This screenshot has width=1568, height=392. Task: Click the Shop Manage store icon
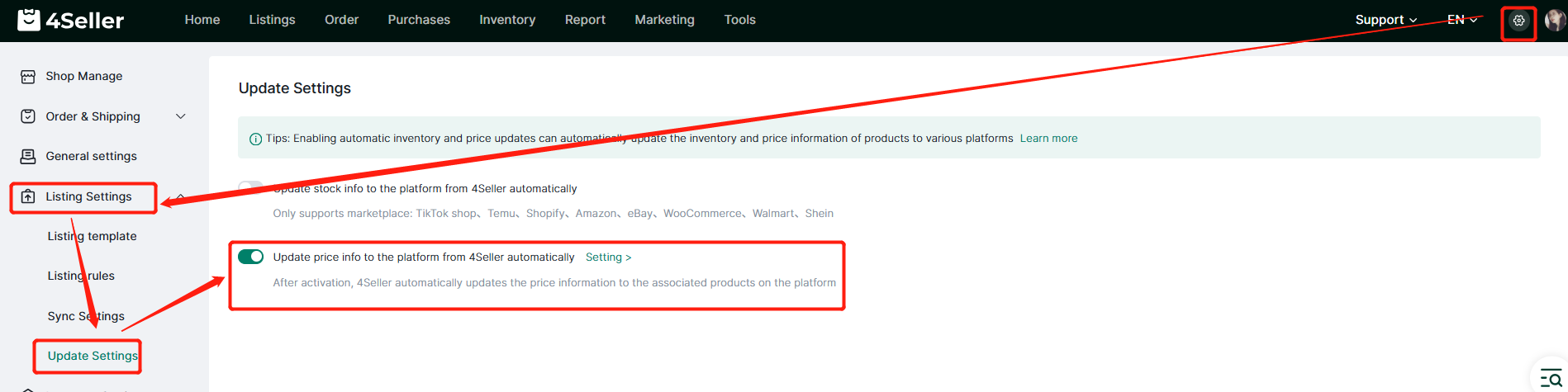[28, 77]
